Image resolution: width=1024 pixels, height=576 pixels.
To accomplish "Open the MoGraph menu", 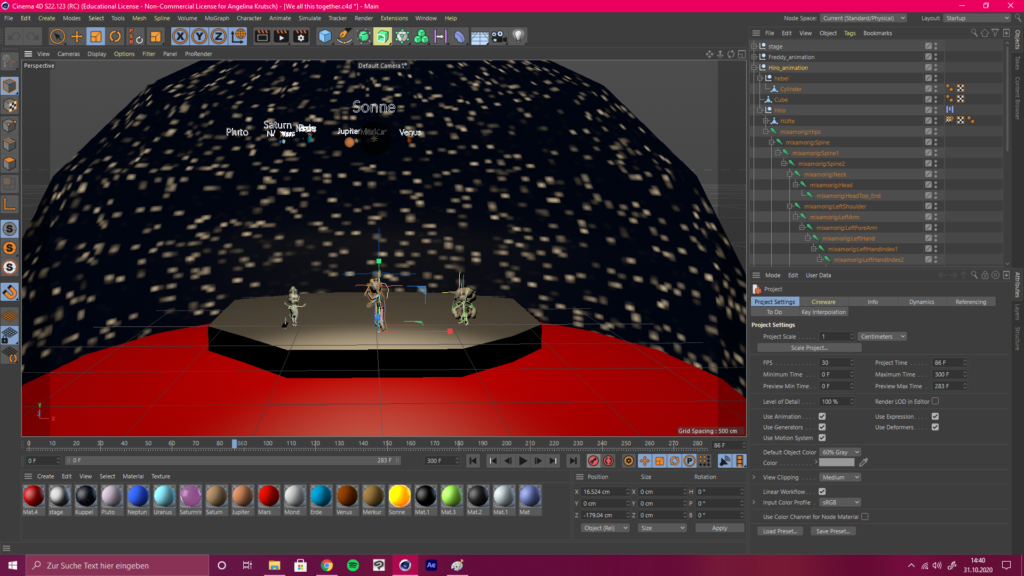I will coord(216,18).
